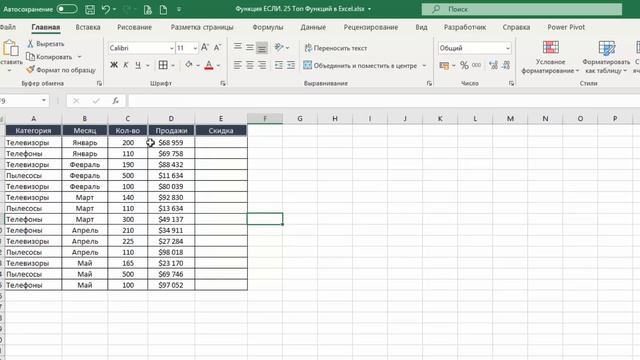Switch to the Главная tab
640x360 pixels.
coord(46,27)
